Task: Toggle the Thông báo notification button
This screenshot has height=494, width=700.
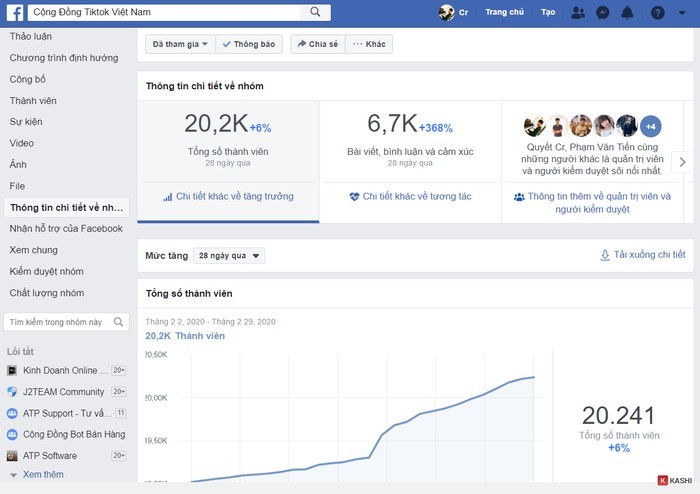Action: tap(249, 44)
